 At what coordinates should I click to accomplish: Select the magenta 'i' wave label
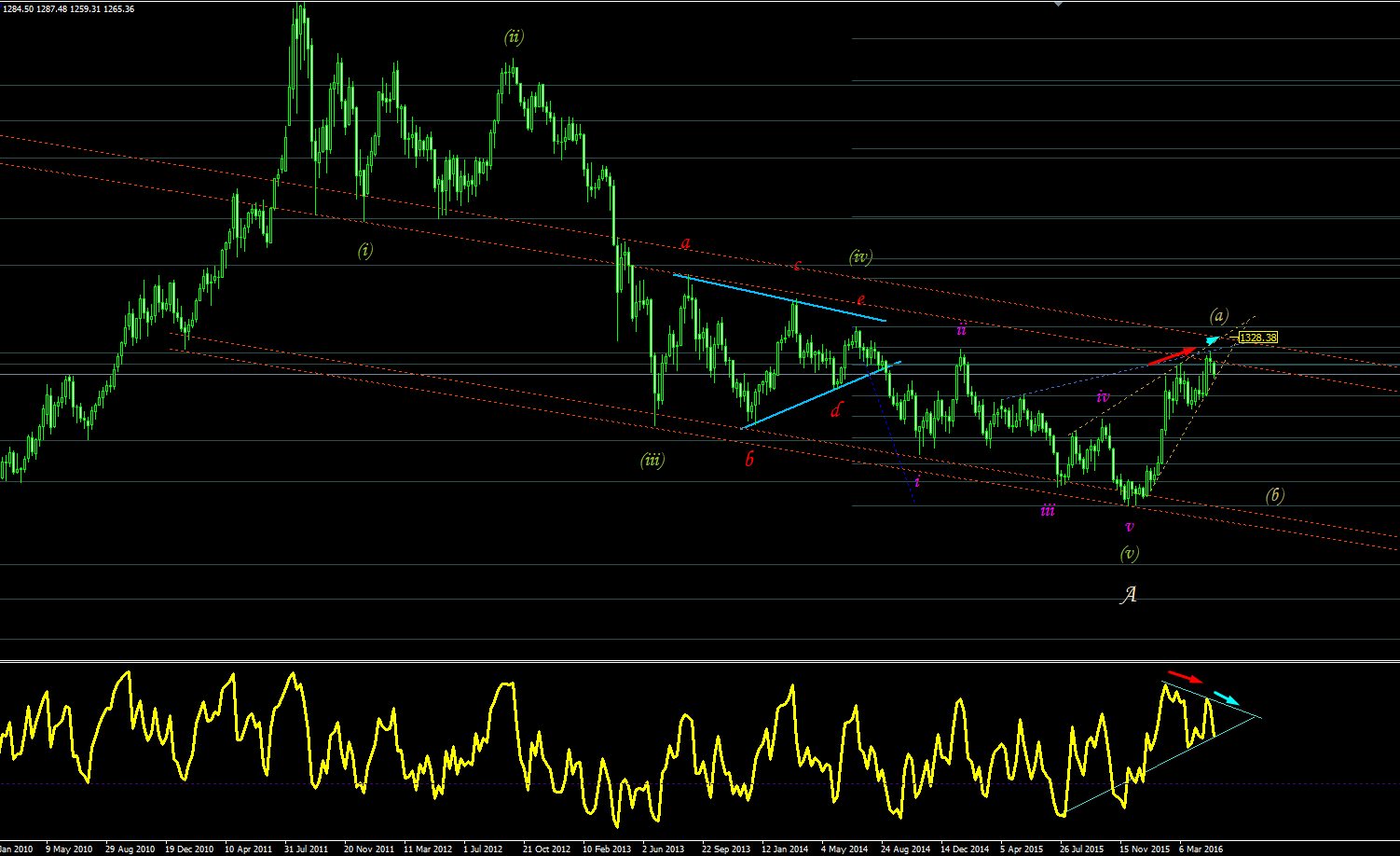pos(917,481)
